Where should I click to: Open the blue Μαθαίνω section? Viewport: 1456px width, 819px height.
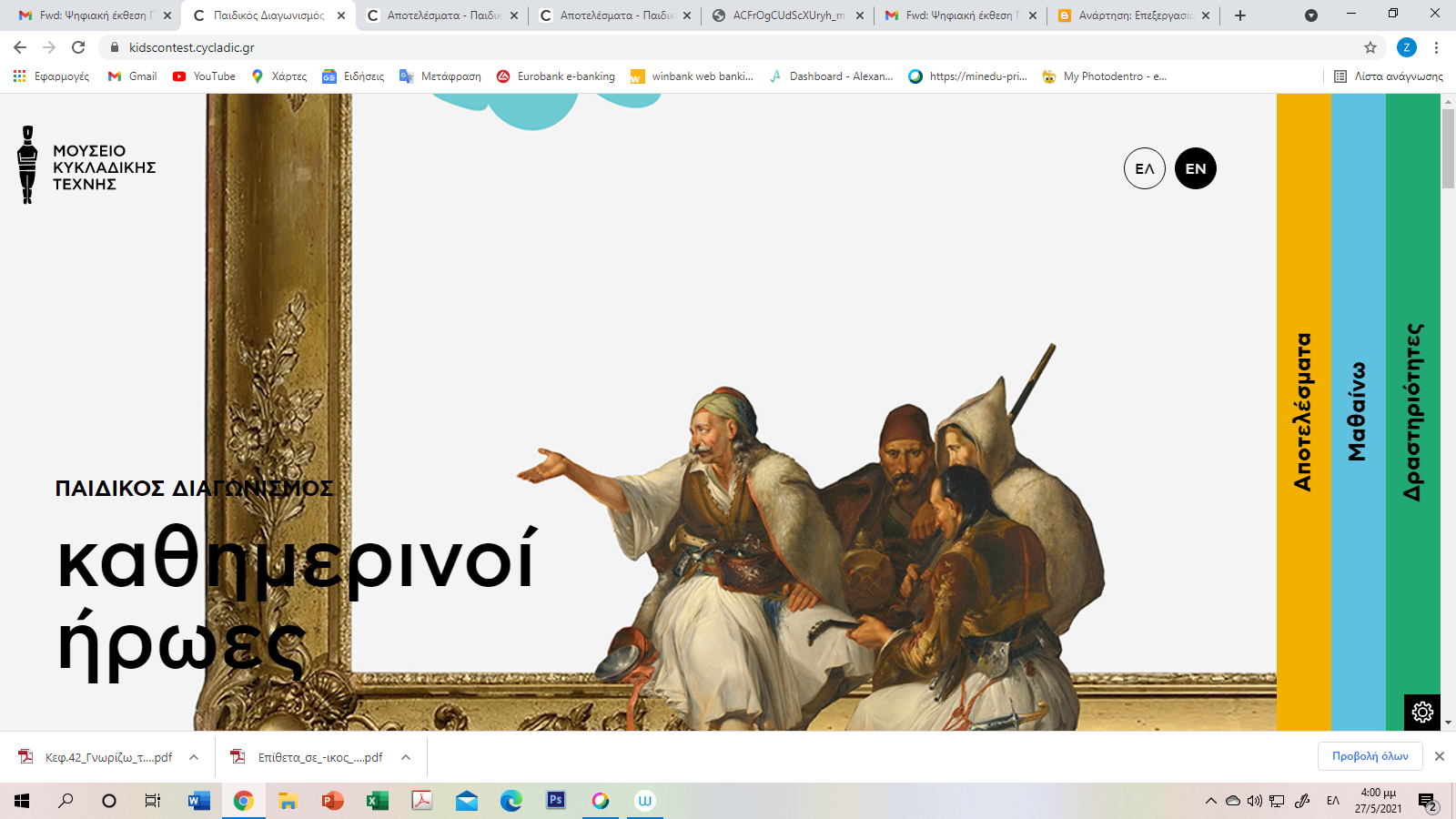pos(1359,412)
